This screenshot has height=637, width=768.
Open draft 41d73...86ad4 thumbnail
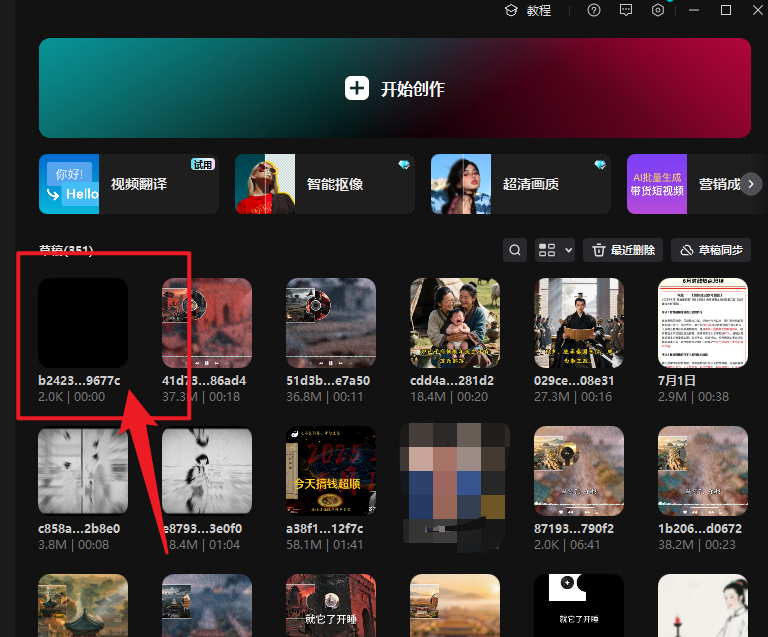coord(207,322)
